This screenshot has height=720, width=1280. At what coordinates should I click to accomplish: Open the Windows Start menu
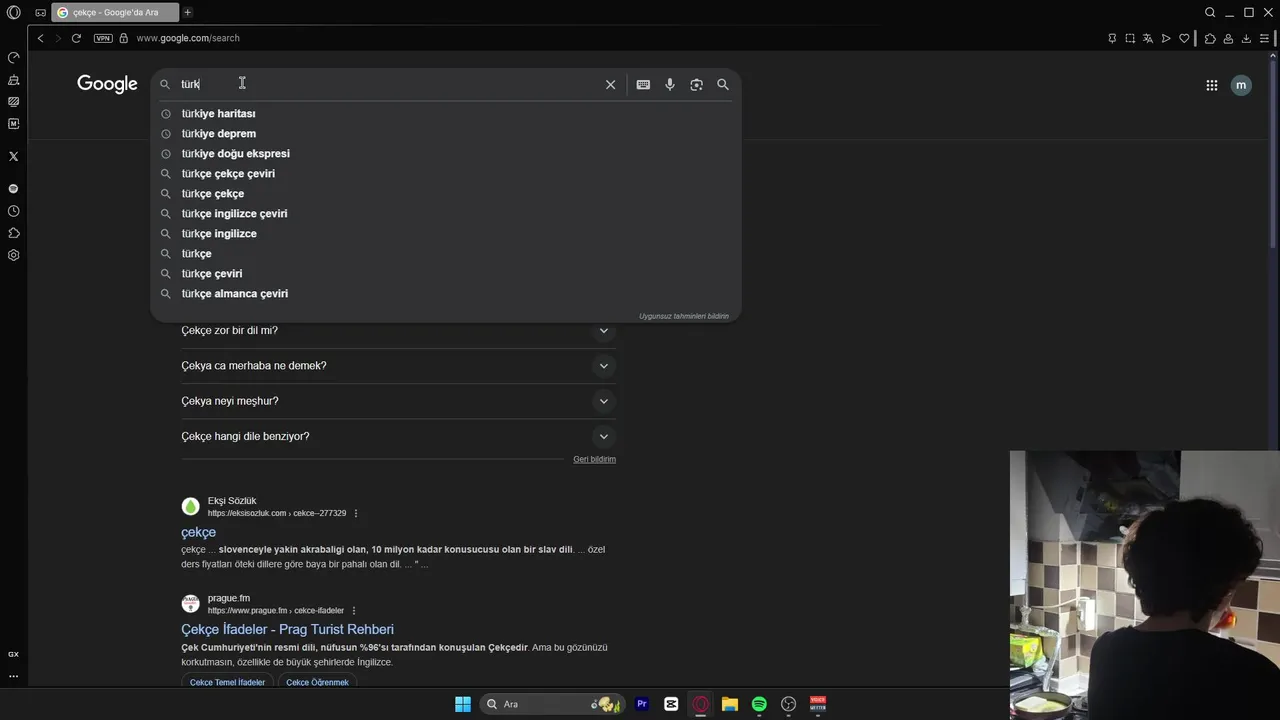point(463,704)
